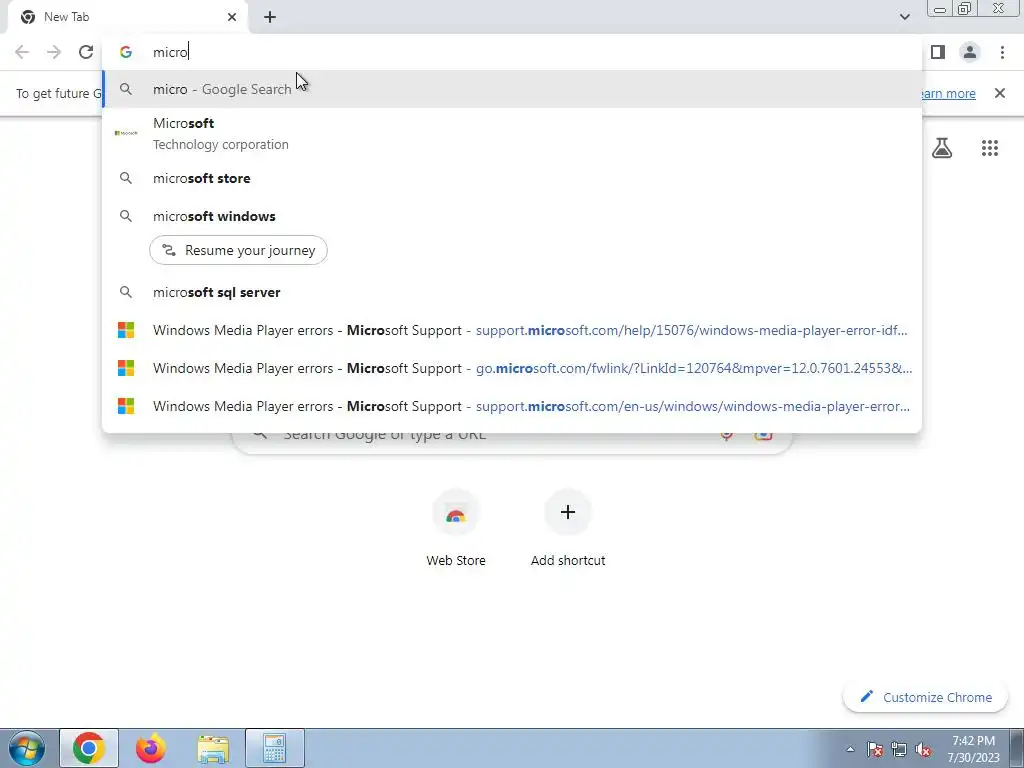Open the Calculator taskbar button
Image resolution: width=1024 pixels, height=768 pixels.
pos(275,748)
